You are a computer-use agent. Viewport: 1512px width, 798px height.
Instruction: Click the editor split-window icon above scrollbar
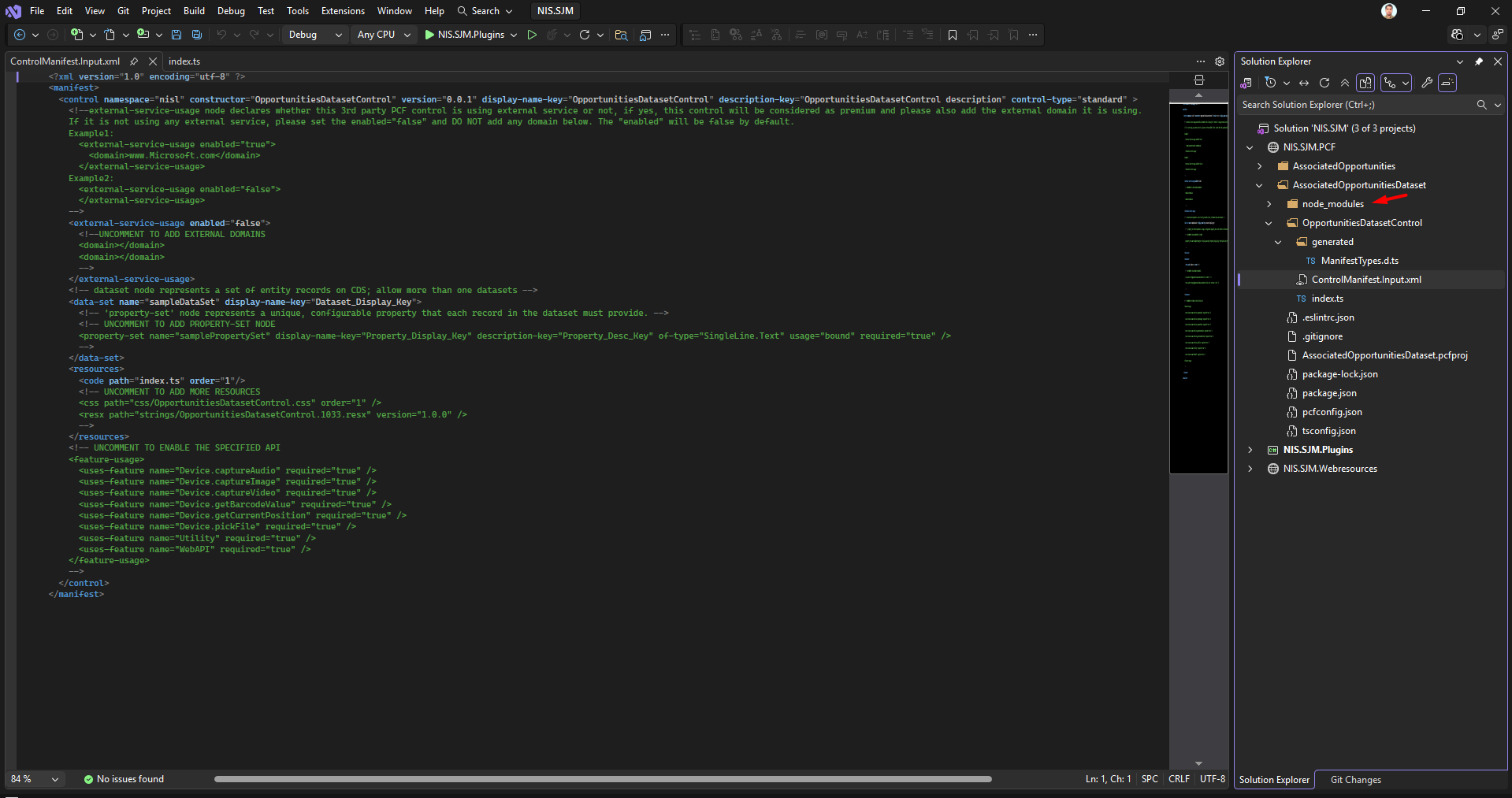[x=1199, y=80]
